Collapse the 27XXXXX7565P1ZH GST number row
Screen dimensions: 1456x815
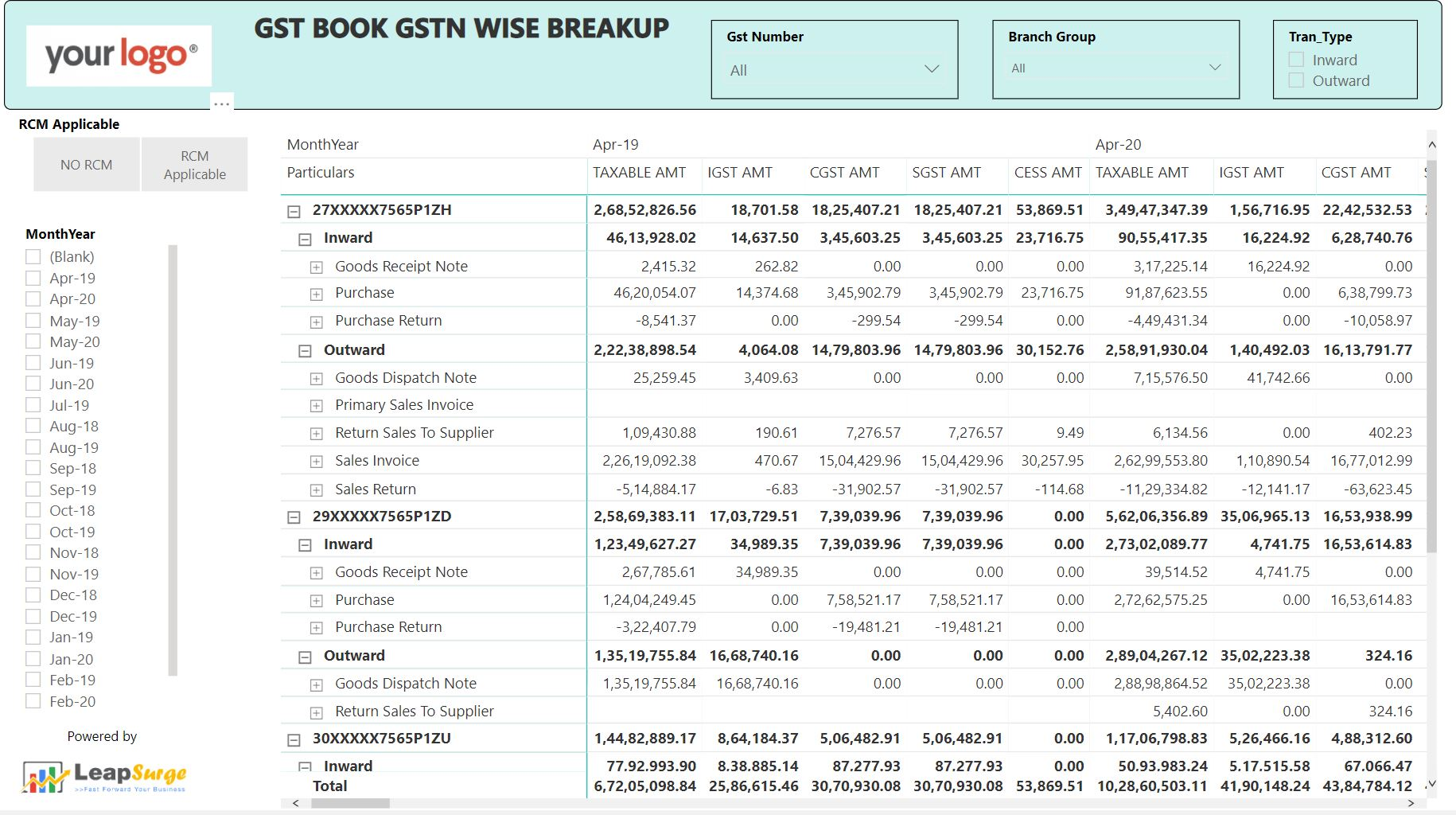[x=294, y=211]
